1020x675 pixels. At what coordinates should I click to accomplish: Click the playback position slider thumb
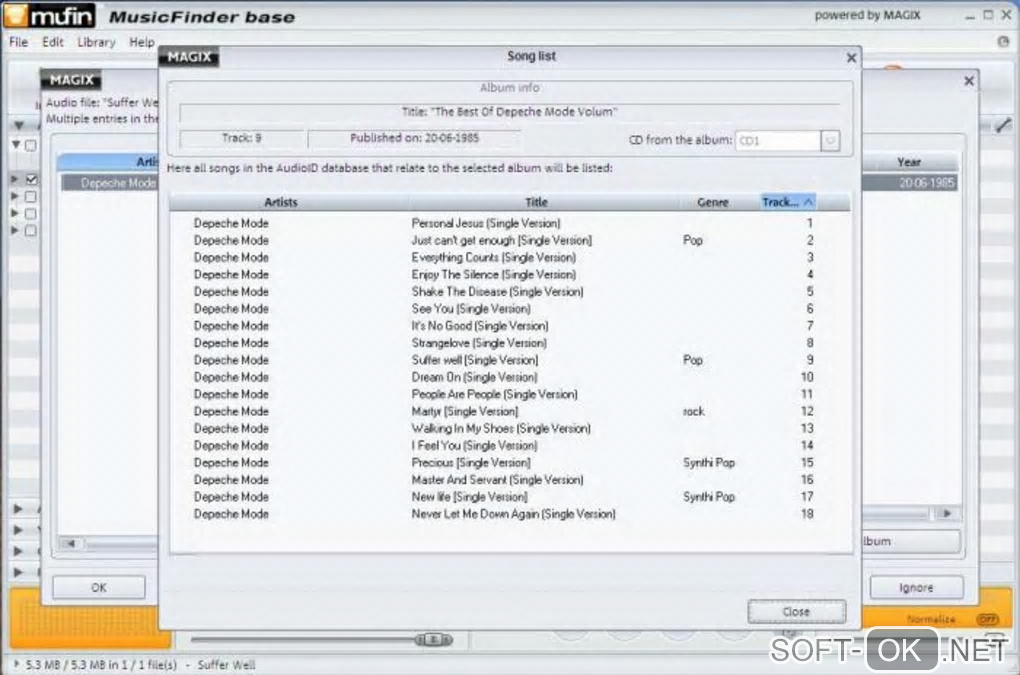434,639
